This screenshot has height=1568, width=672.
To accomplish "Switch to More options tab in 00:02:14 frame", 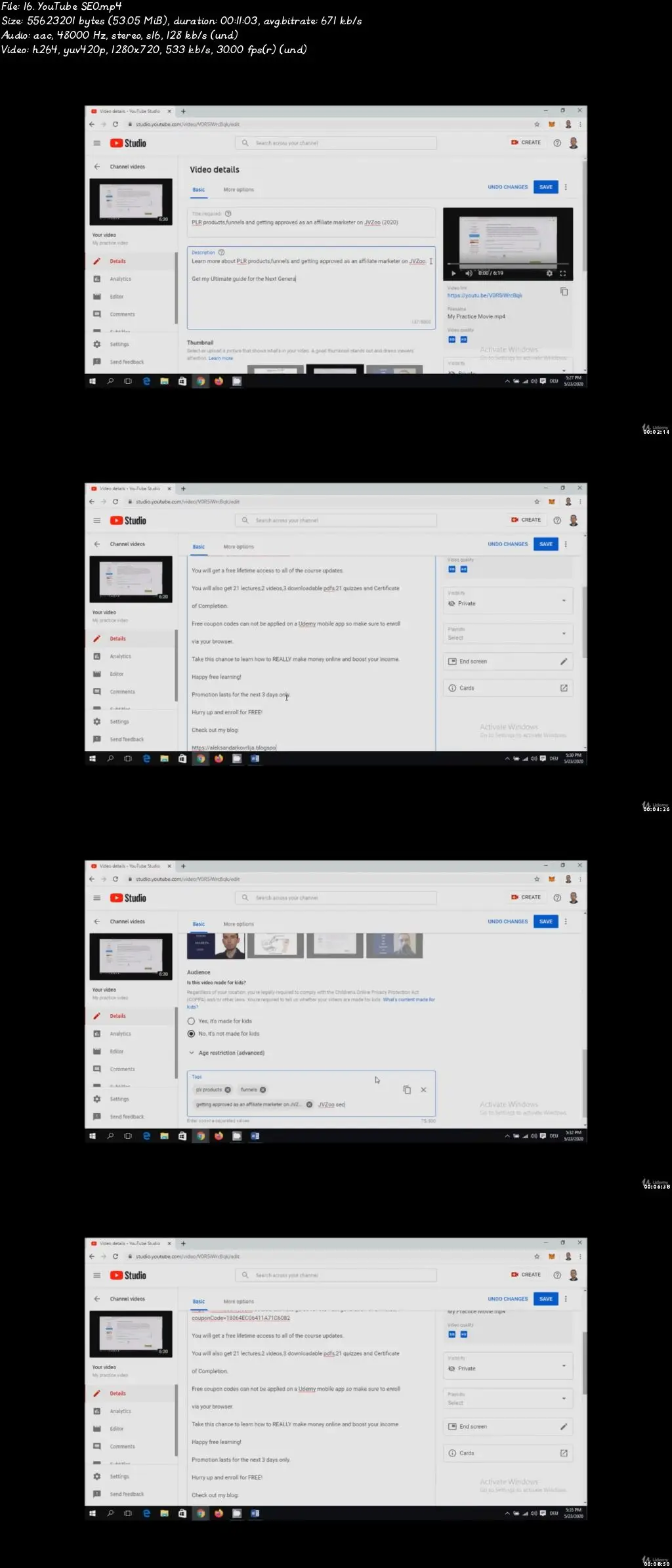I will coord(239,190).
